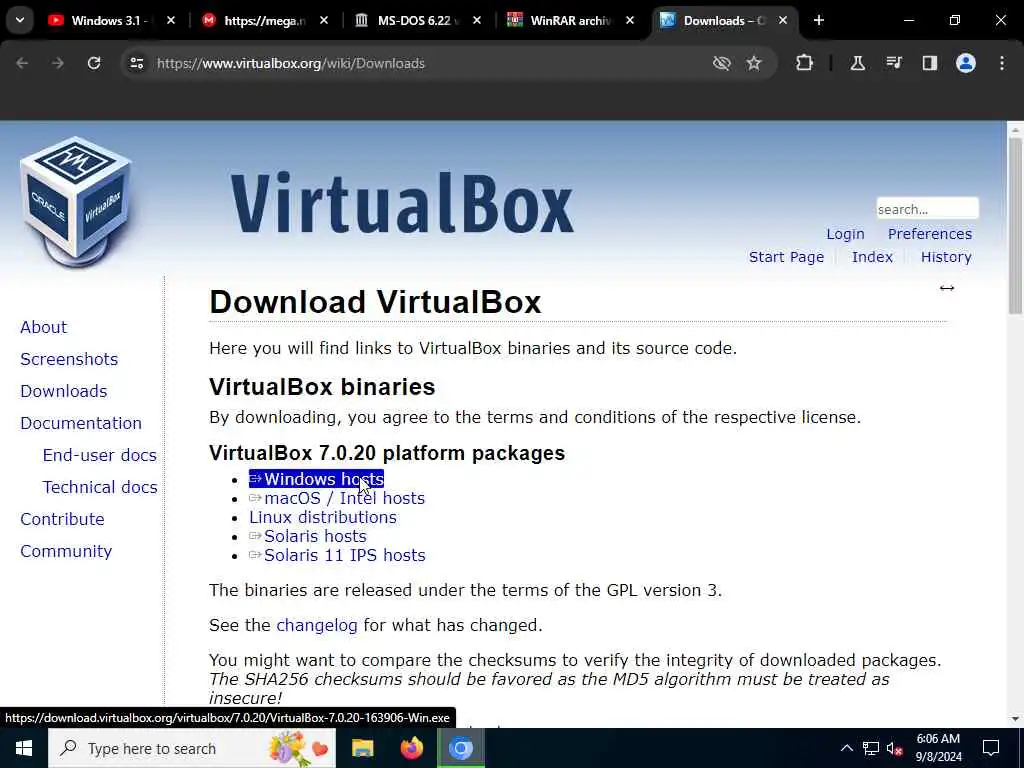Open Technical docs in the sidebar

[x=100, y=487]
